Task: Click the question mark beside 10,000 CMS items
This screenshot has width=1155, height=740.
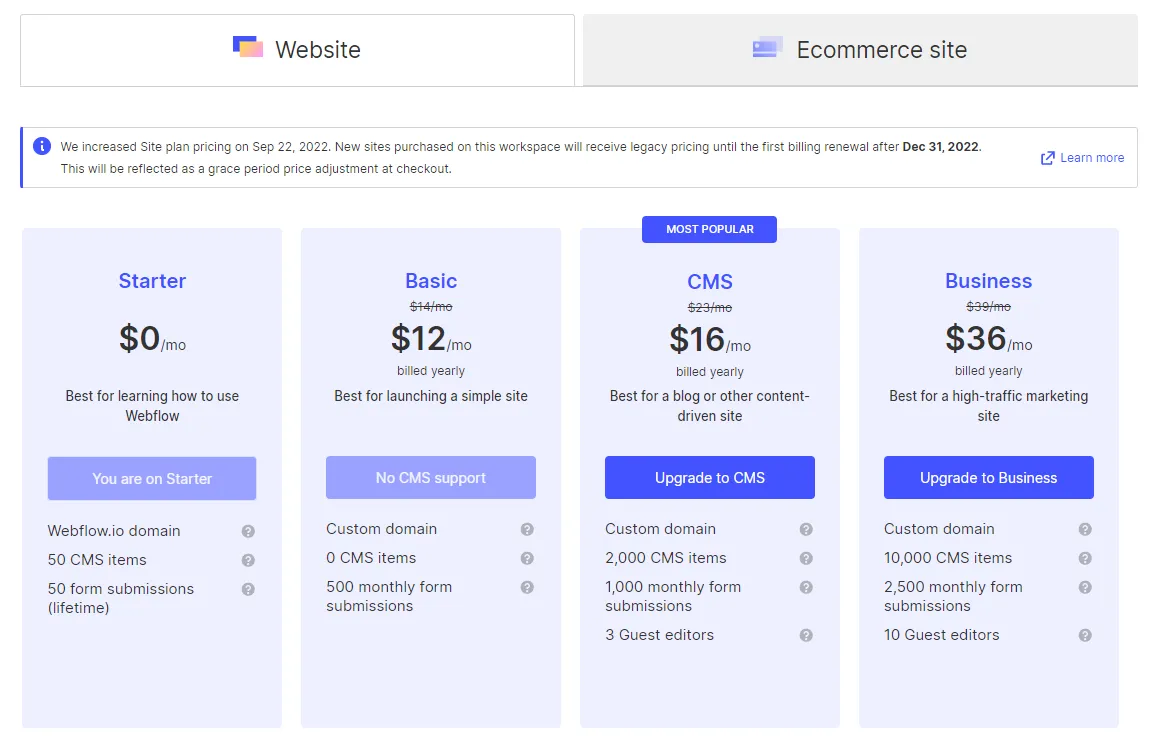Action: [1085, 559]
